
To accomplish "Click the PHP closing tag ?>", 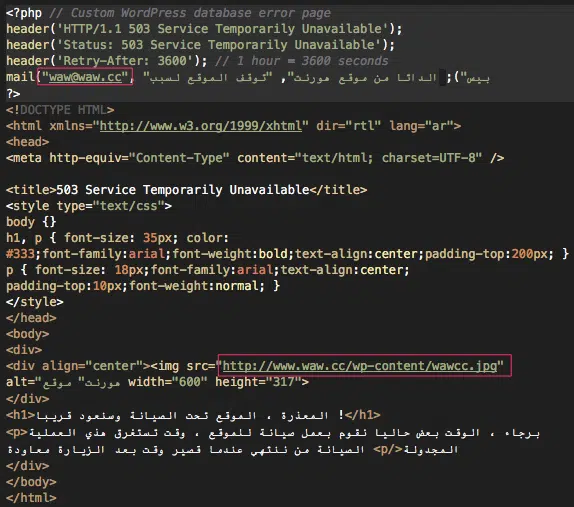I will (x=13, y=94).
